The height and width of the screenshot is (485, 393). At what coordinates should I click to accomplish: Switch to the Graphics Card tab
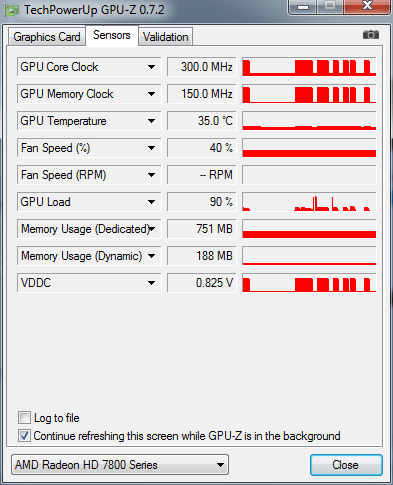tap(47, 37)
